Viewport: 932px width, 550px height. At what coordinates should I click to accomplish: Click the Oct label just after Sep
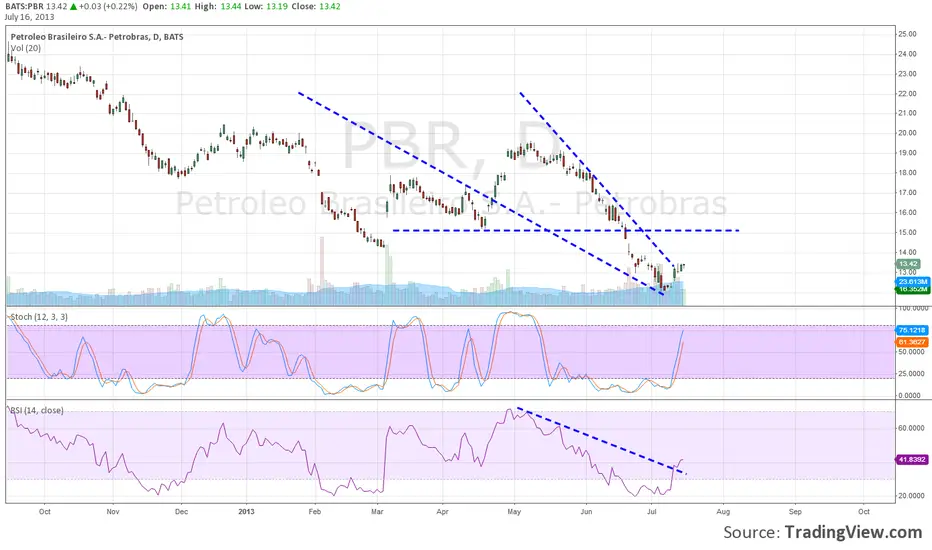pyautogui.click(x=864, y=511)
